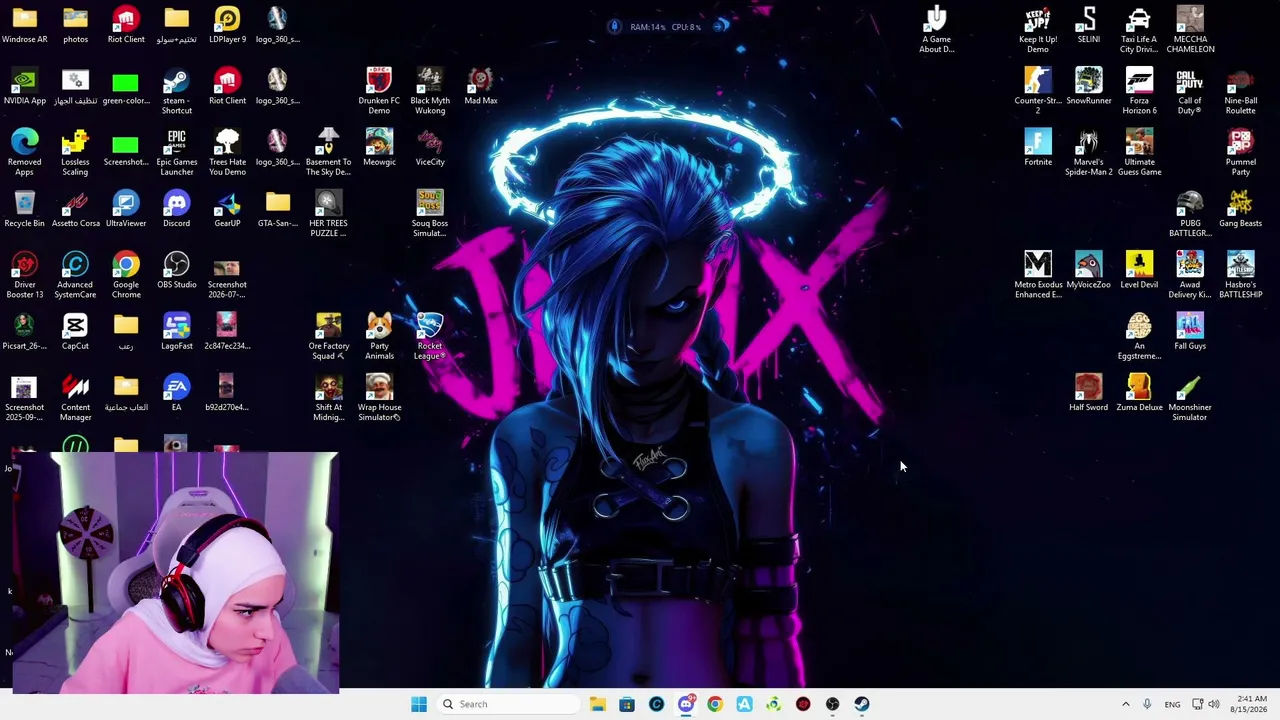Switch to Steam in the taskbar
This screenshot has width=1280, height=720.
[x=862, y=704]
